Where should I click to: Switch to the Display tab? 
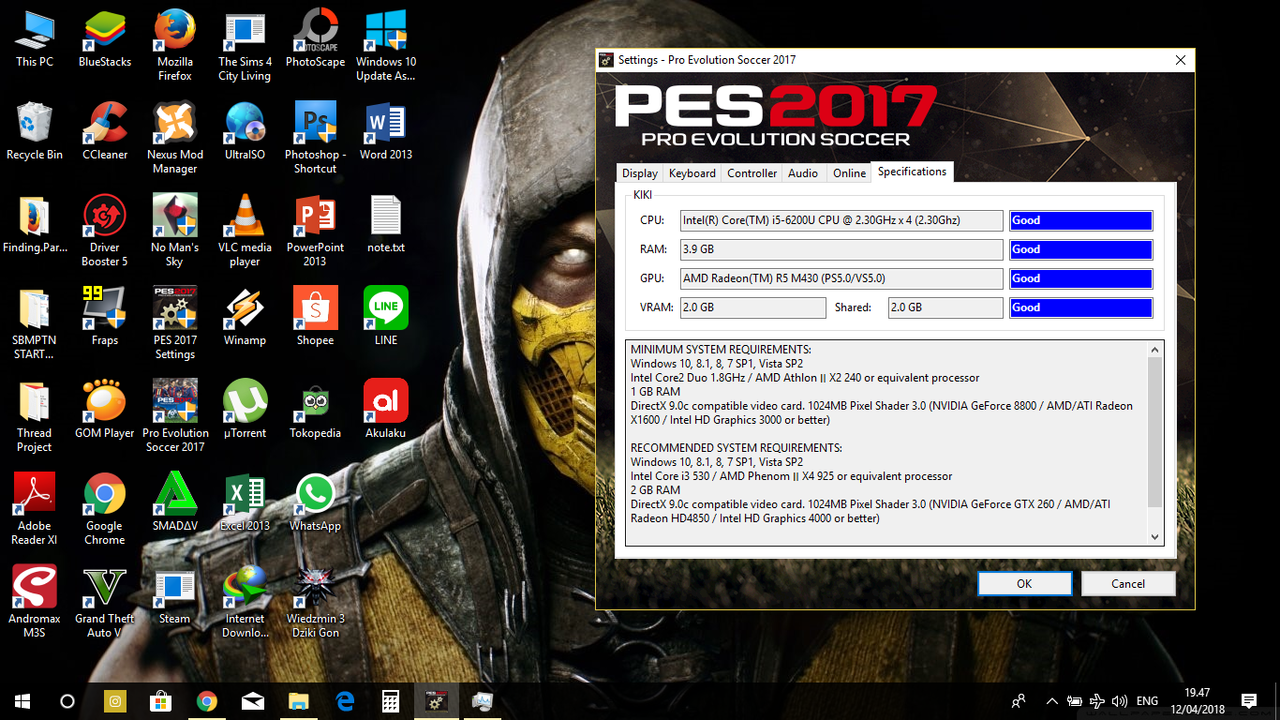(640, 173)
